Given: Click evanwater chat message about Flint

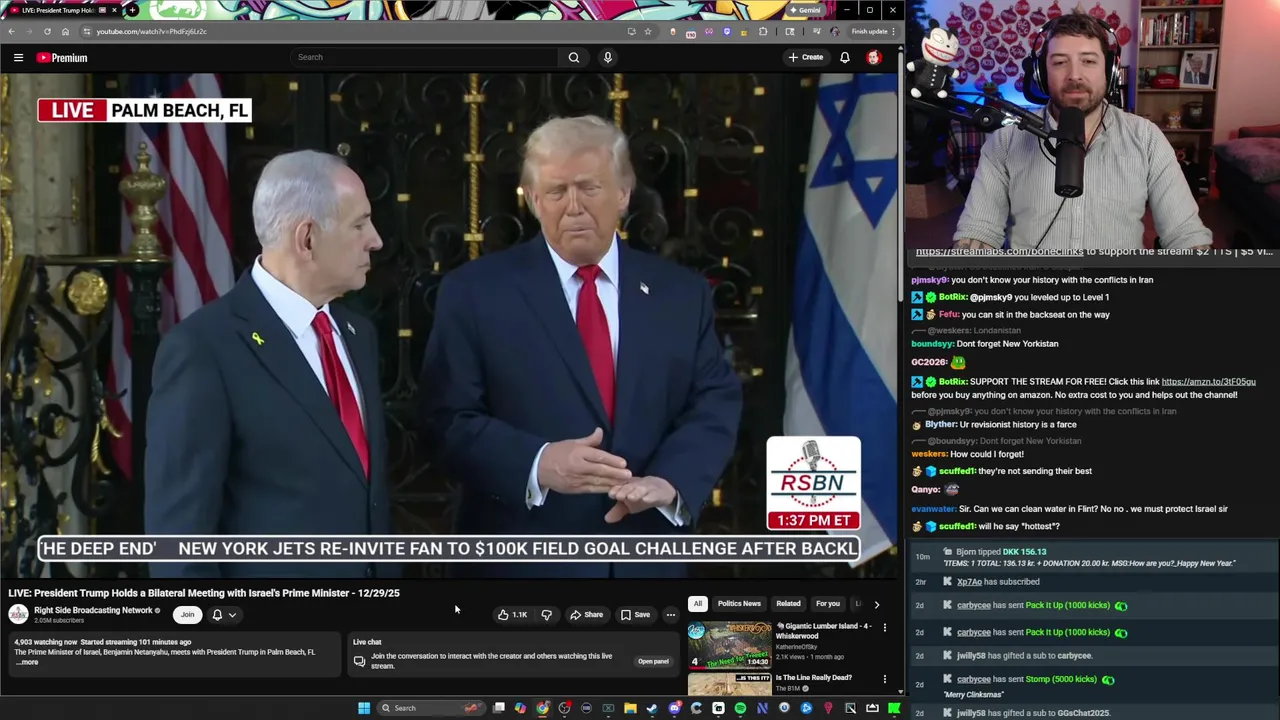Looking at the screenshot, I should [1069, 509].
